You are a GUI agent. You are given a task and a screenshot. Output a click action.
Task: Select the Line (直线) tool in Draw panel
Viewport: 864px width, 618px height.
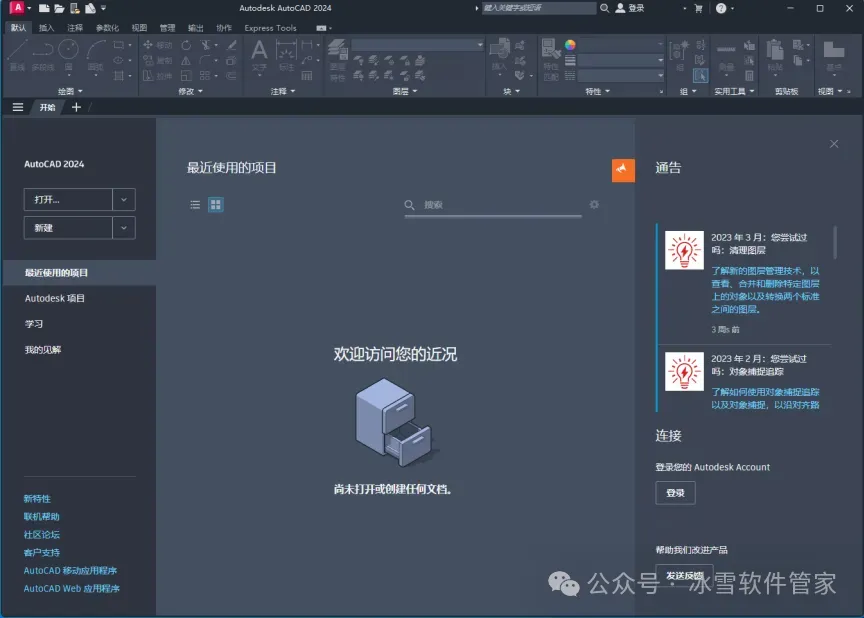(x=17, y=55)
